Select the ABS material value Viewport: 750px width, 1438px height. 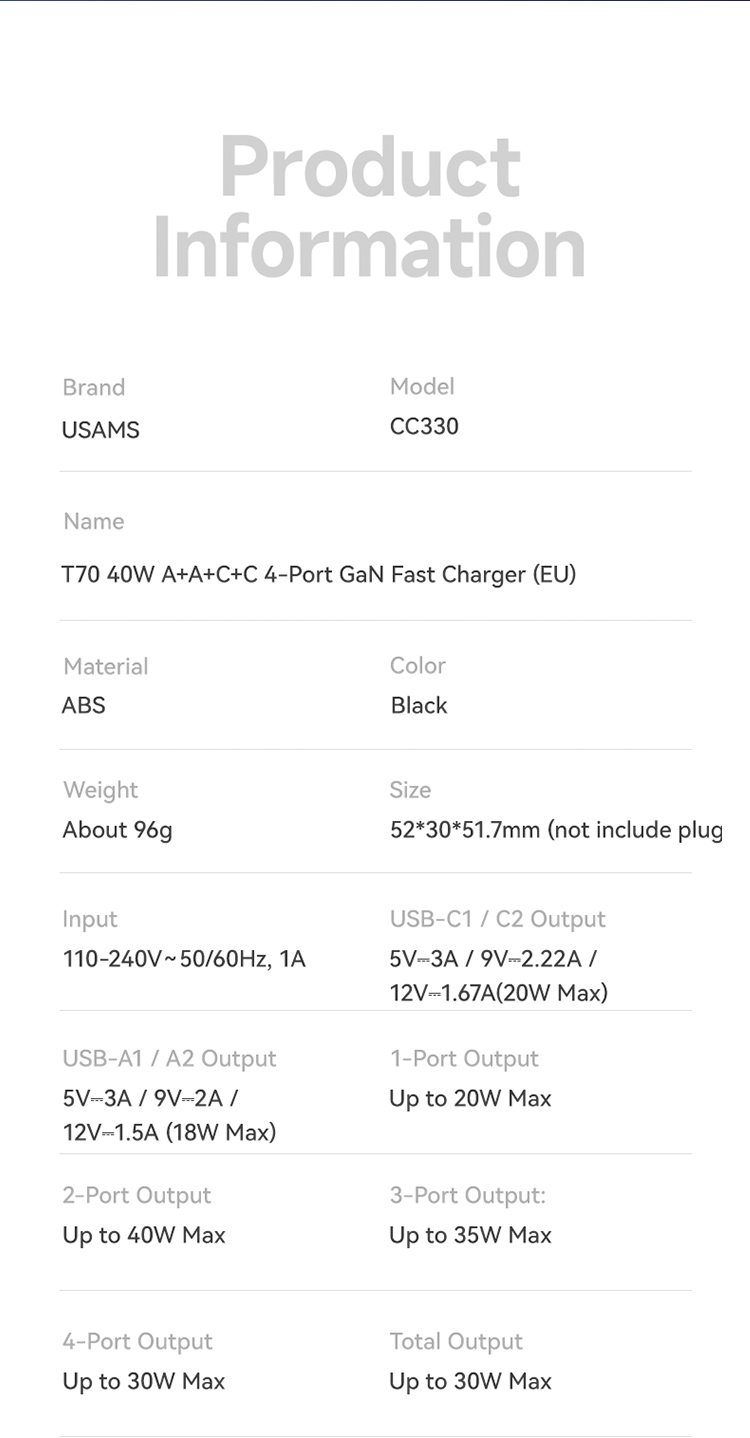83,705
